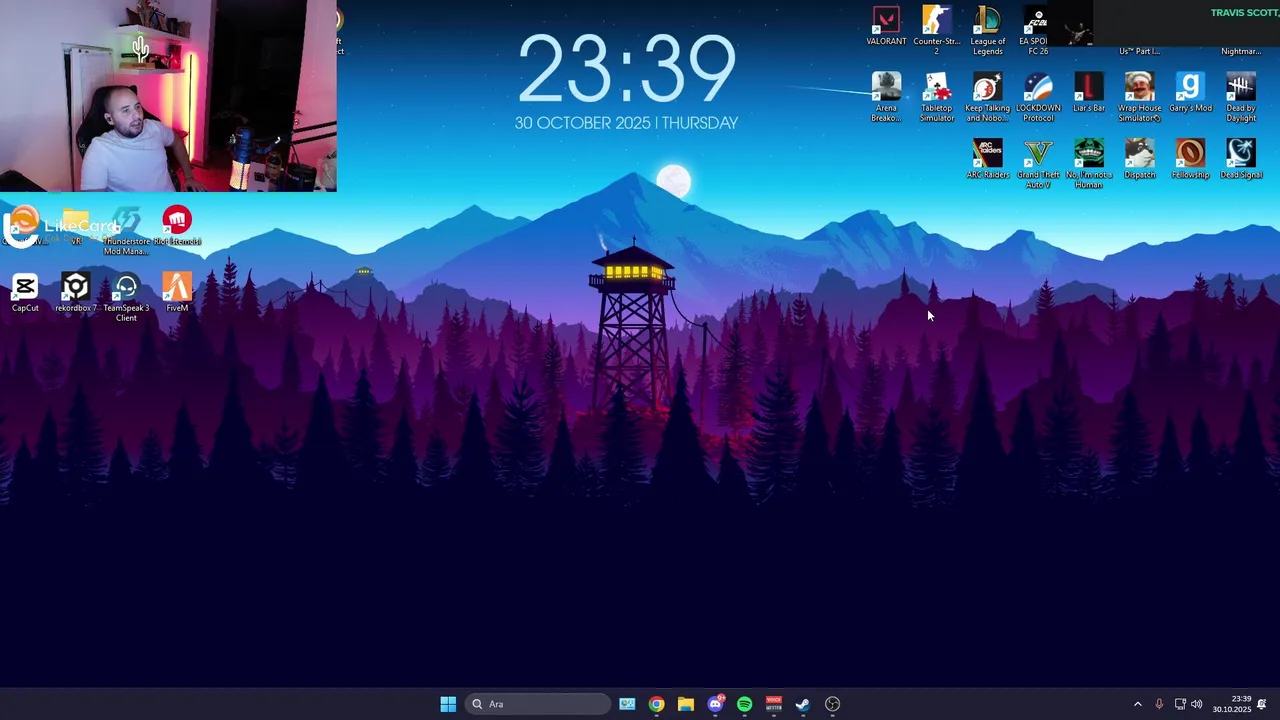Image resolution: width=1280 pixels, height=720 pixels.
Task: Select the Thunderstore Mod Manager icon
Action: (x=126, y=231)
